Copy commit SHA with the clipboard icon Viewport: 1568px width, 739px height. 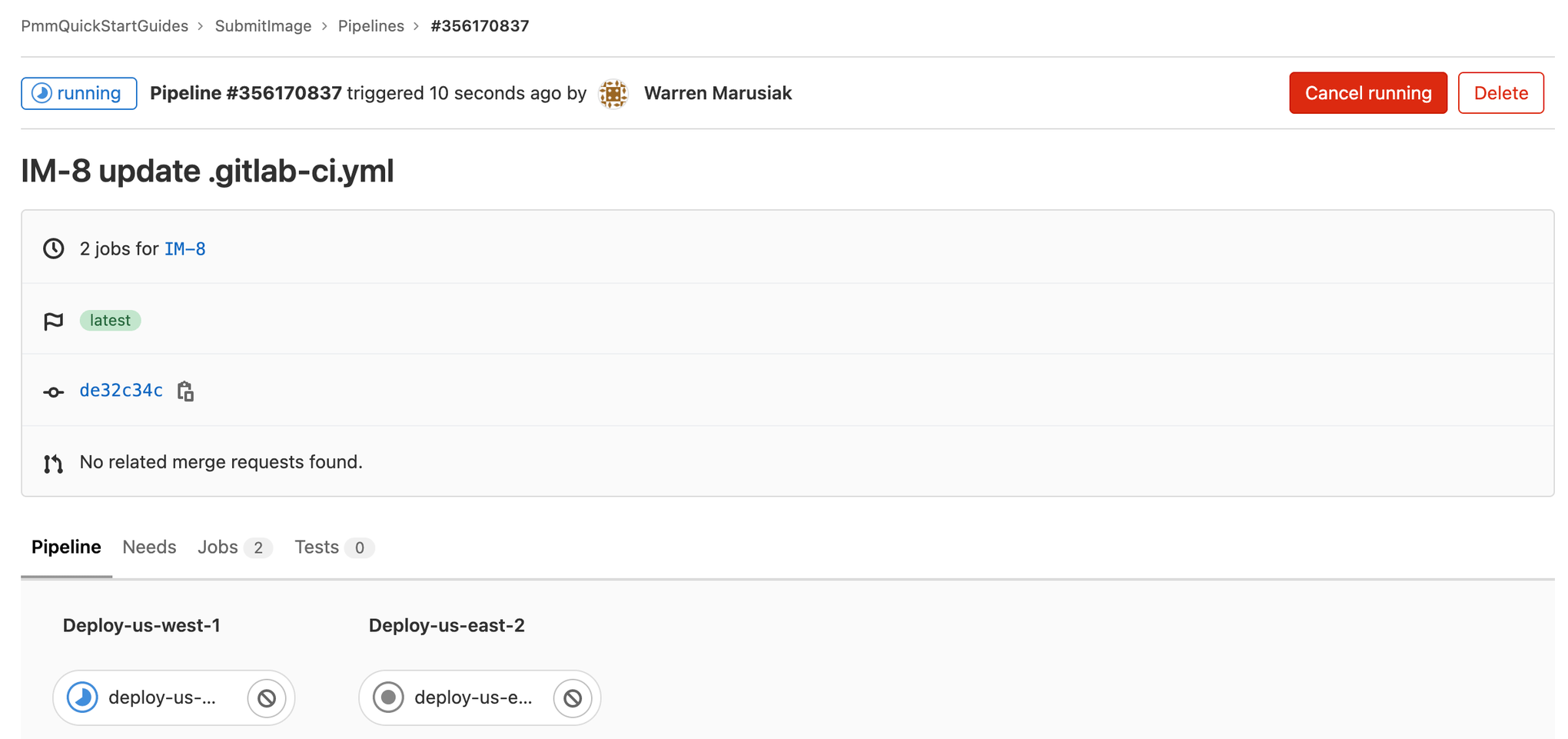click(x=185, y=391)
